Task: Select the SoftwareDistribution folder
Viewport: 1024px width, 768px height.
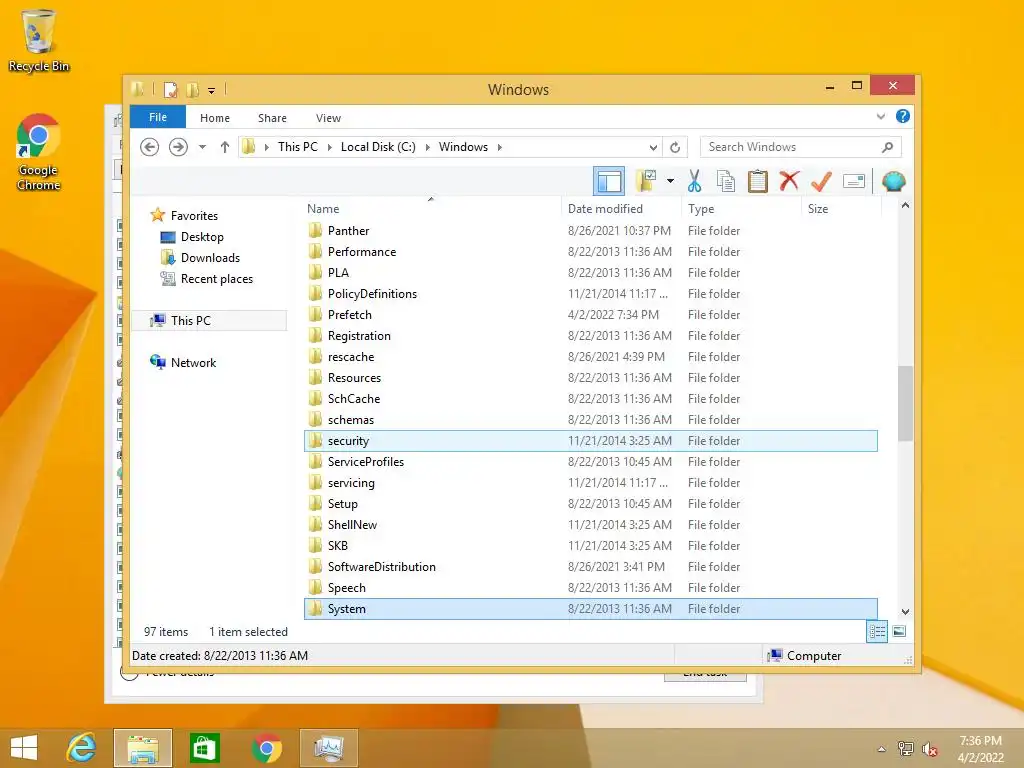Action: [x=591, y=567]
